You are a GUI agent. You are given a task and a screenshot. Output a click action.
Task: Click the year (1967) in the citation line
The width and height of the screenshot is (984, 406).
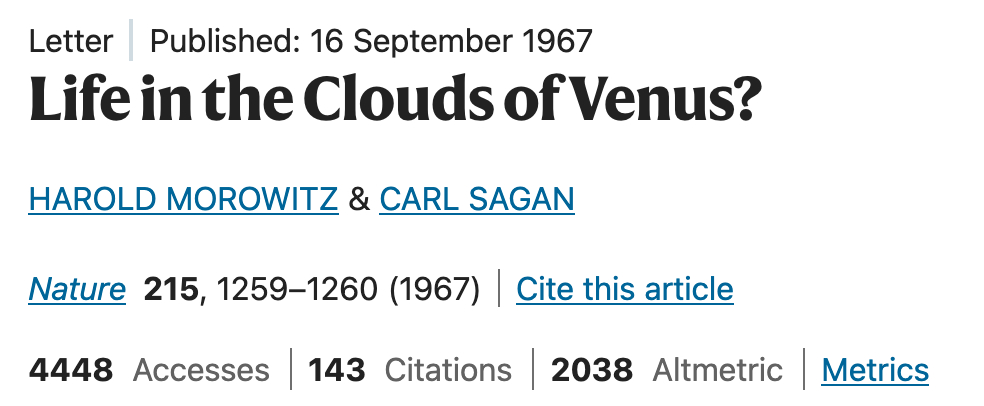435,290
